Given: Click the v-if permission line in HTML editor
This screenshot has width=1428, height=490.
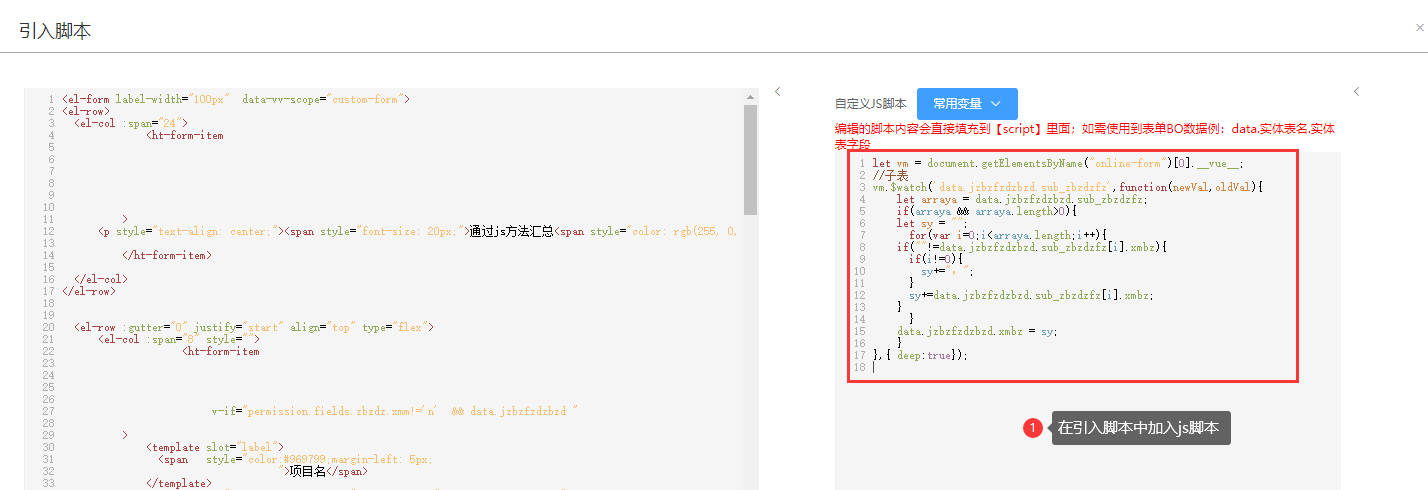Looking at the screenshot, I should tap(394, 411).
